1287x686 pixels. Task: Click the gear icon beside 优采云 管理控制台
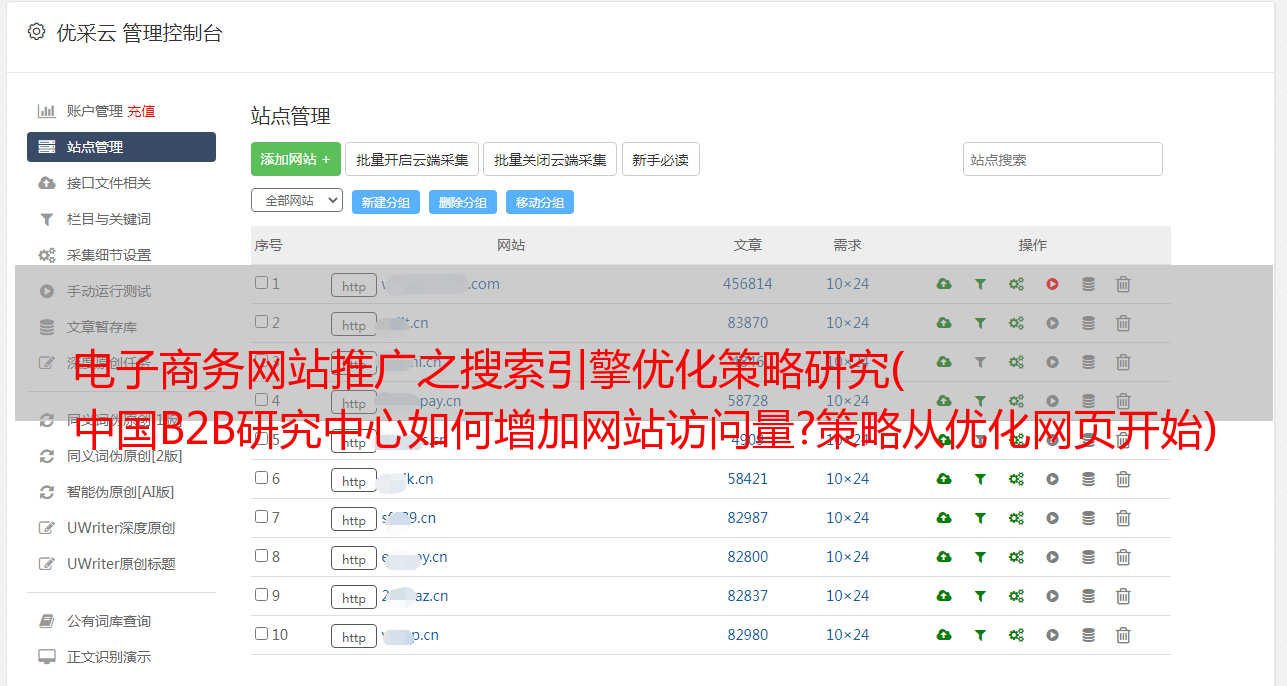point(36,32)
